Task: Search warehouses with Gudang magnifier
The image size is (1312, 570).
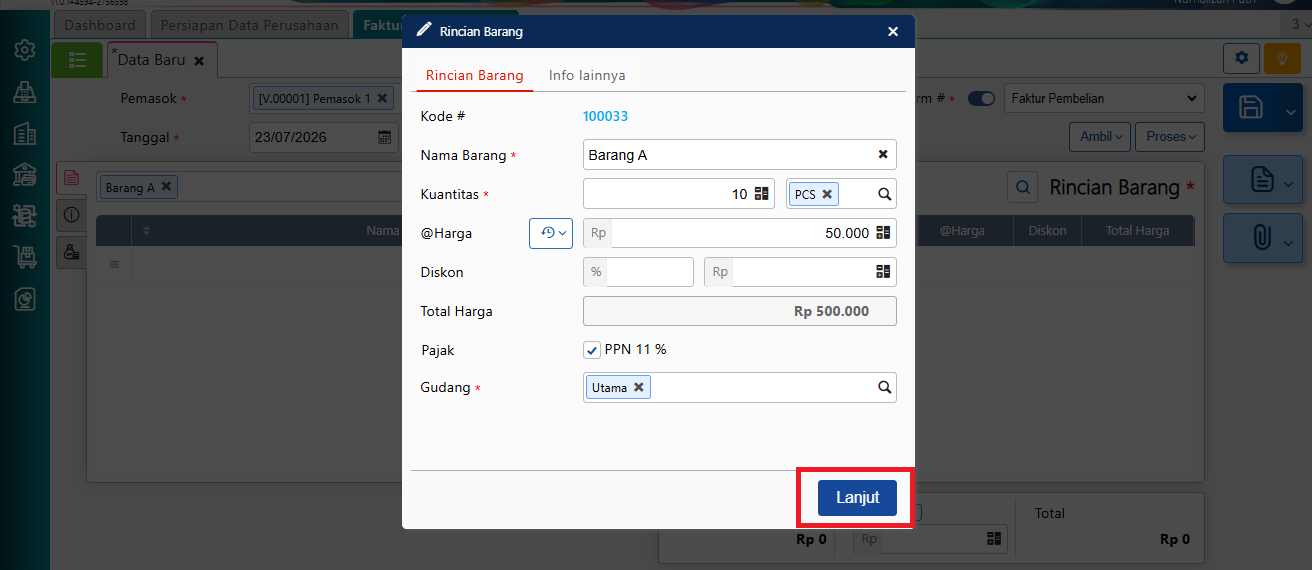Action: 884,387
